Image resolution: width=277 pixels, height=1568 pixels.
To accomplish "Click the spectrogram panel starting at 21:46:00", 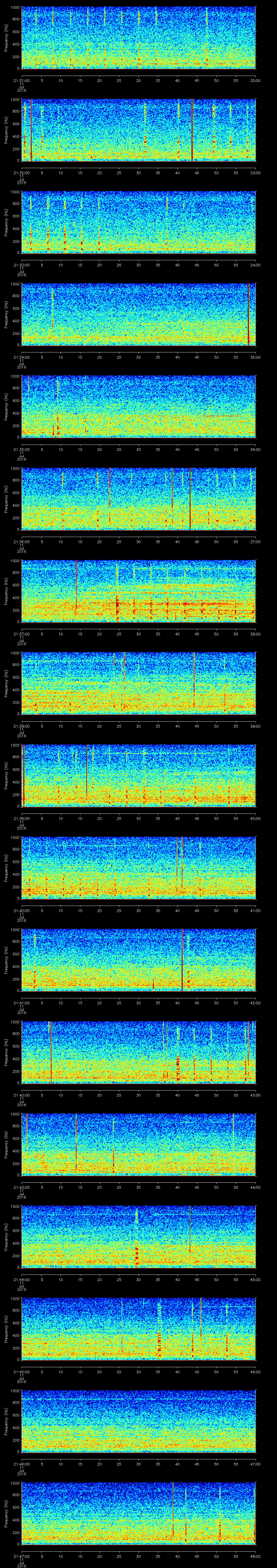I will (138, 1421).
